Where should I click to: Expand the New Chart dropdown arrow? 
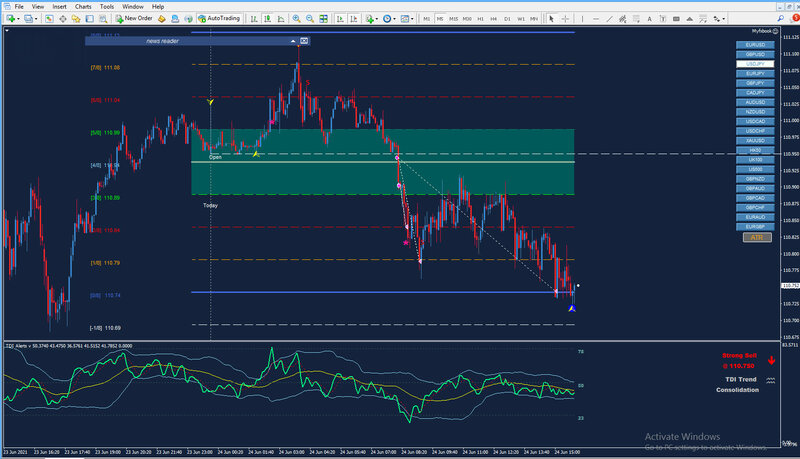point(18,19)
